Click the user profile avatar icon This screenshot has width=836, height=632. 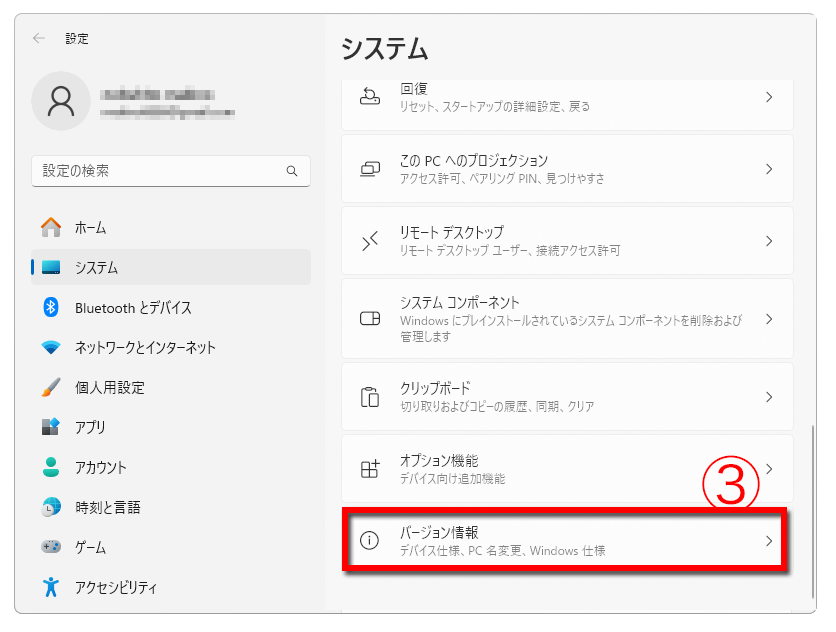[x=61, y=100]
